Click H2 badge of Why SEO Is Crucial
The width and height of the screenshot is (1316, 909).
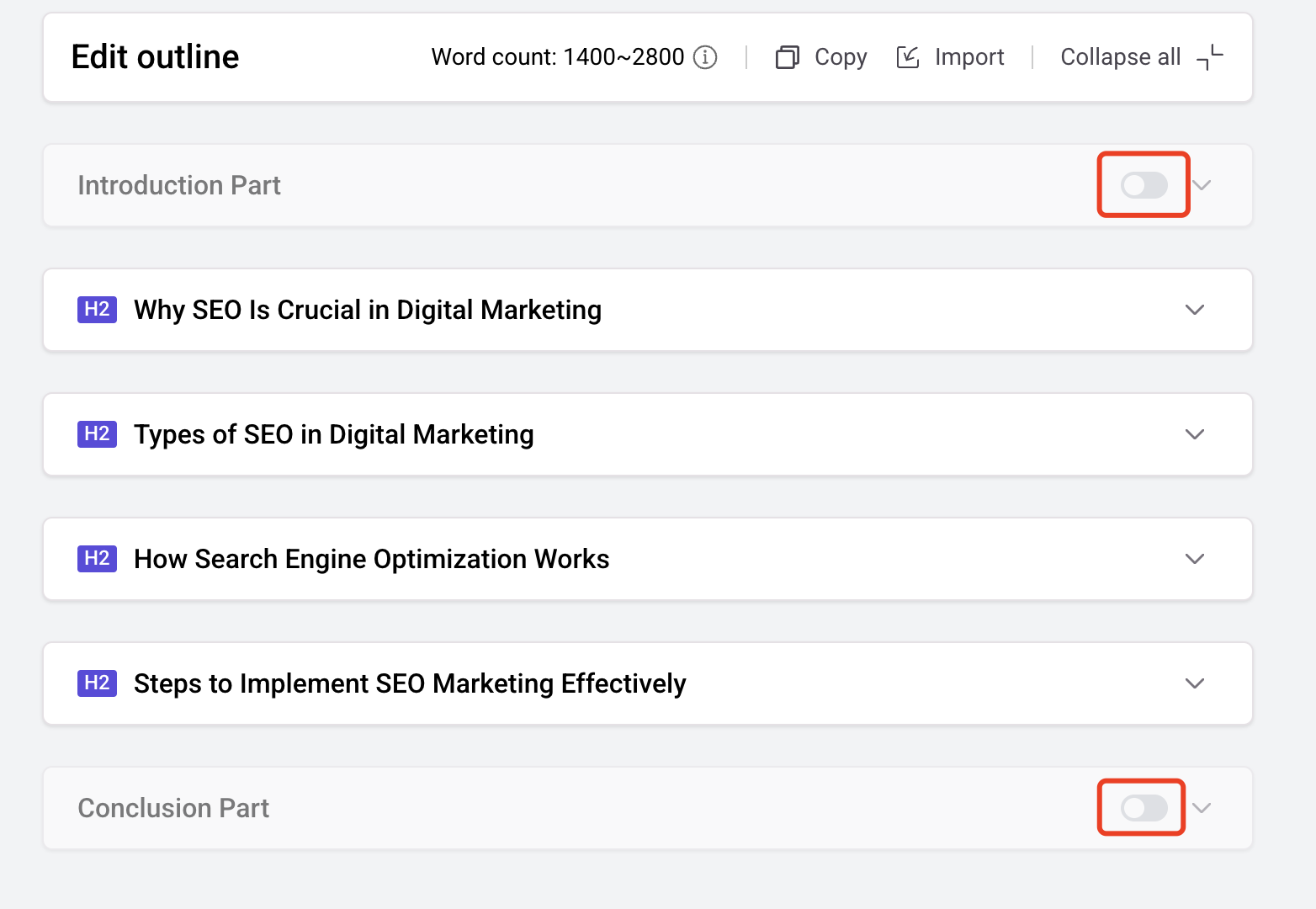[x=97, y=310]
